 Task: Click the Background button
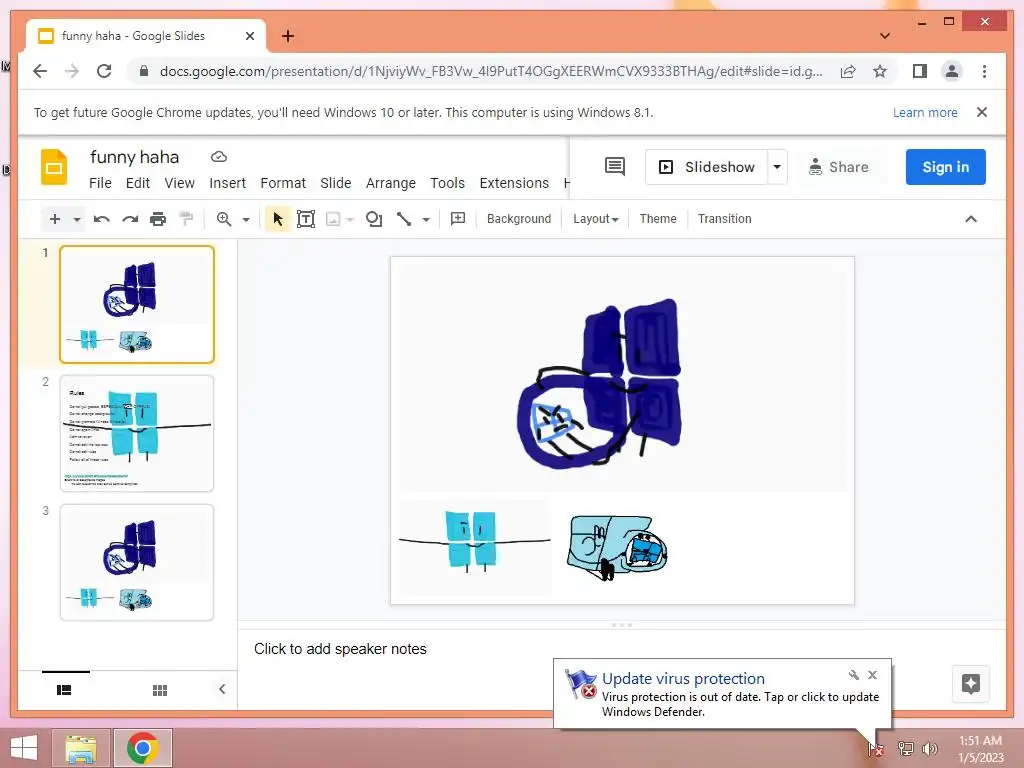click(519, 219)
